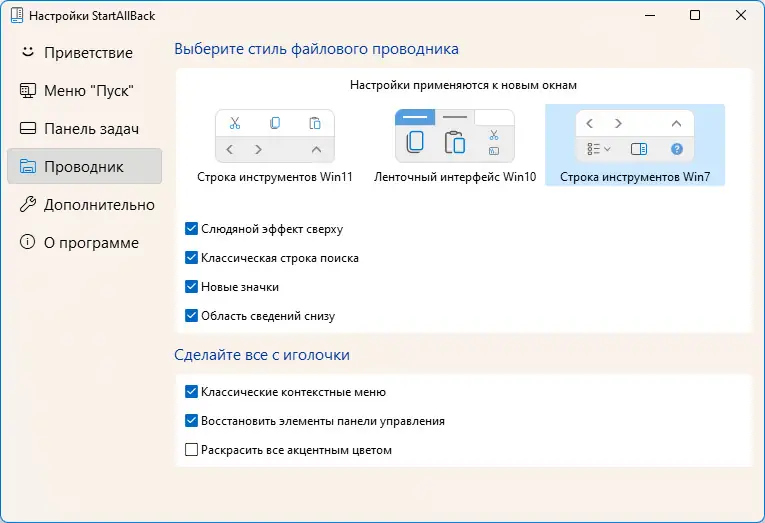Click the up chevron in the Win7 toolbar preview
Image resolution: width=765 pixels, height=523 pixels.
[x=676, y=123]
